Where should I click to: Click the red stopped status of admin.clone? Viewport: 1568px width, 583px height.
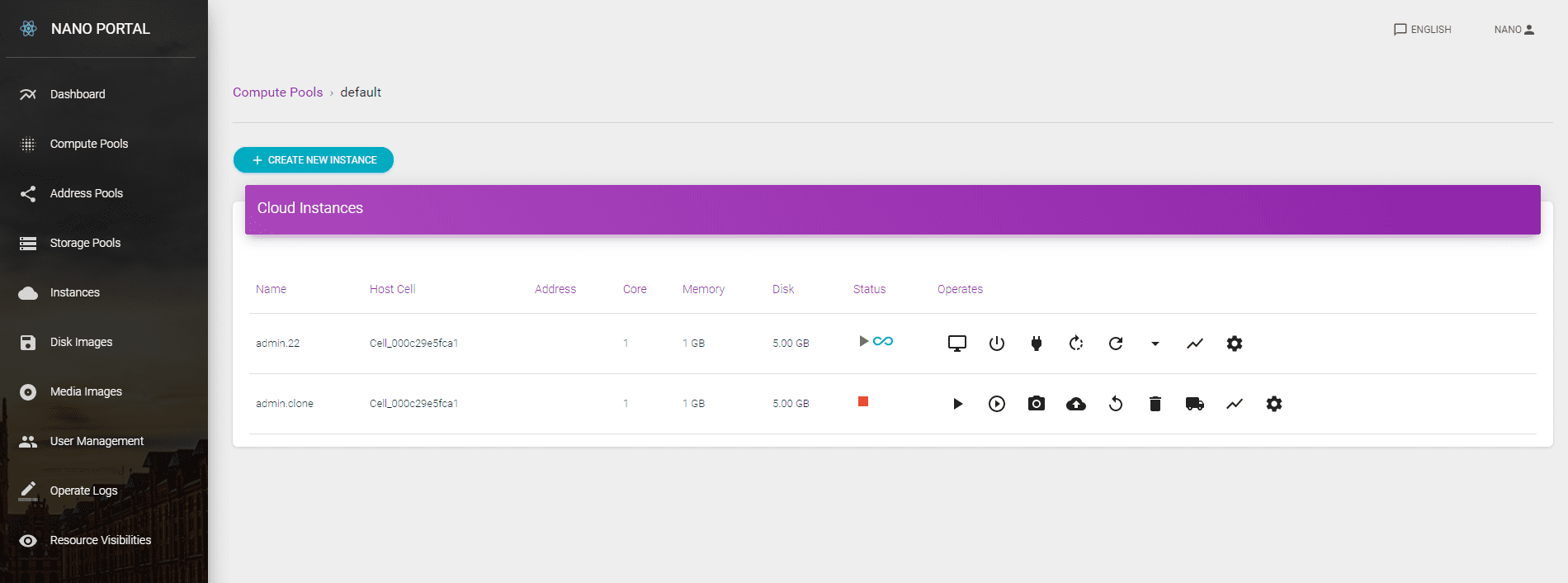862,401
